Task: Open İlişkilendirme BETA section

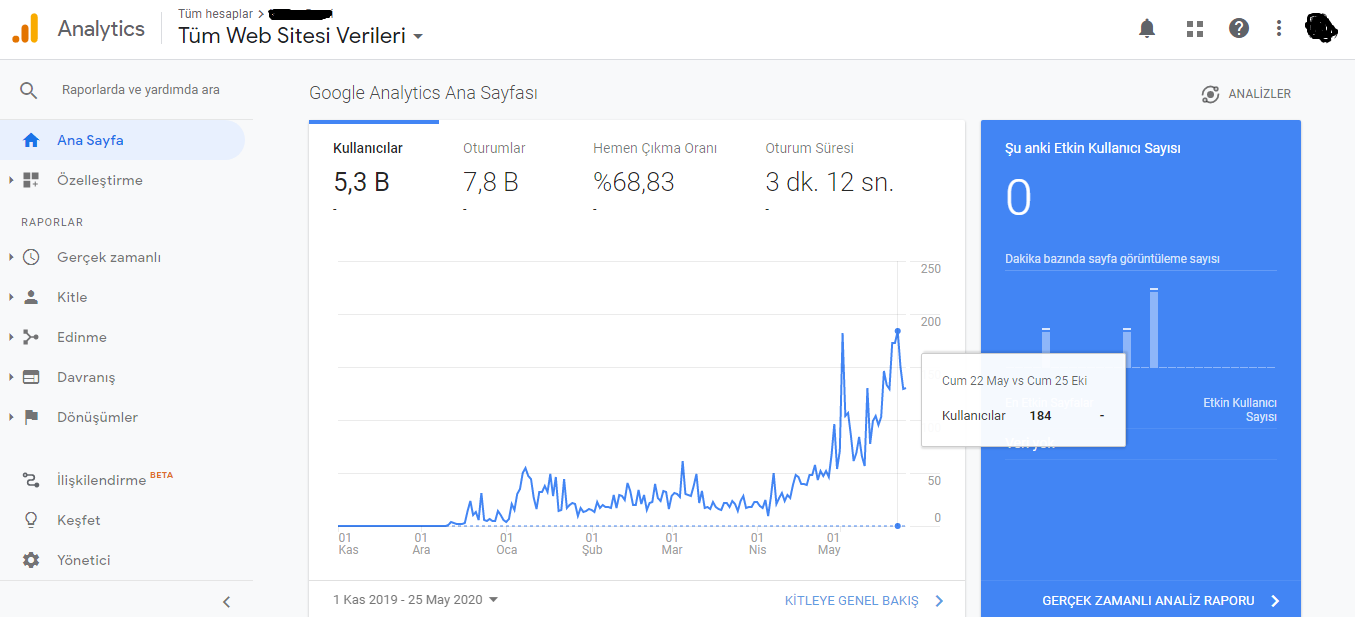Action: coord(115,480)
